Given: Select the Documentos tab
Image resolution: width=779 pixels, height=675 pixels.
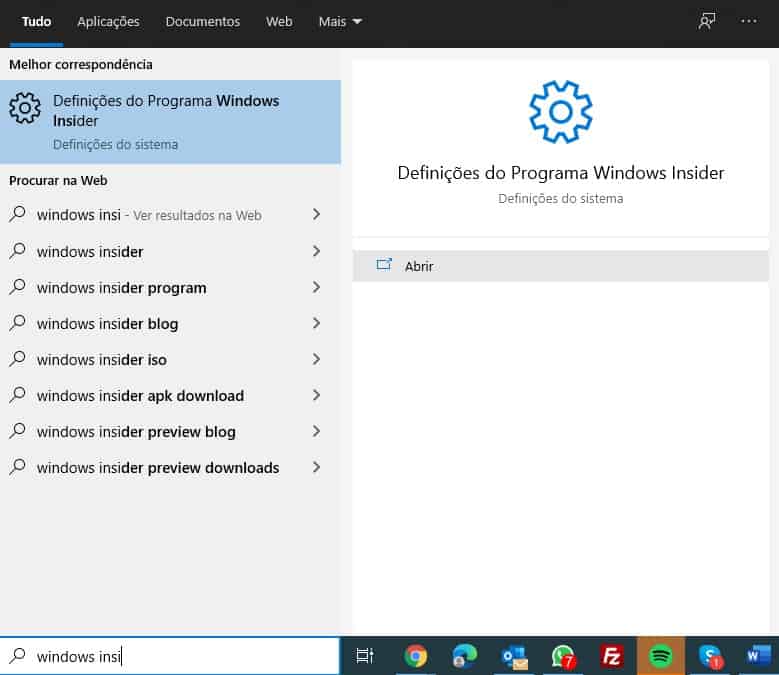Looking at the screenshot, I should pyautogui.click(x=203, y=22).
